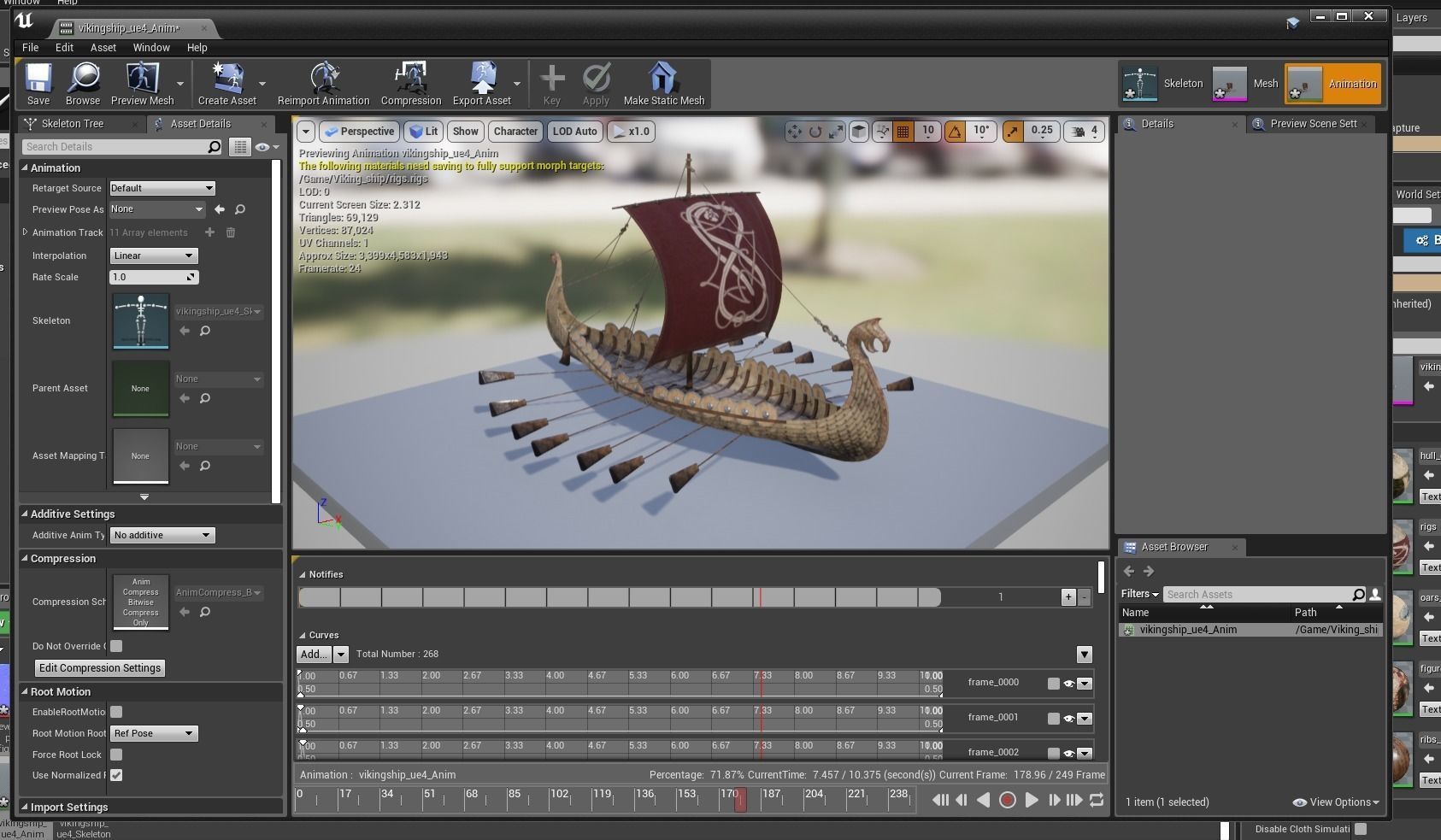Image resolution: width=1441 pixels, height=840 pixels.
Task: Switch to Preview Scene Settings tab
Action: coord(1313,124)
